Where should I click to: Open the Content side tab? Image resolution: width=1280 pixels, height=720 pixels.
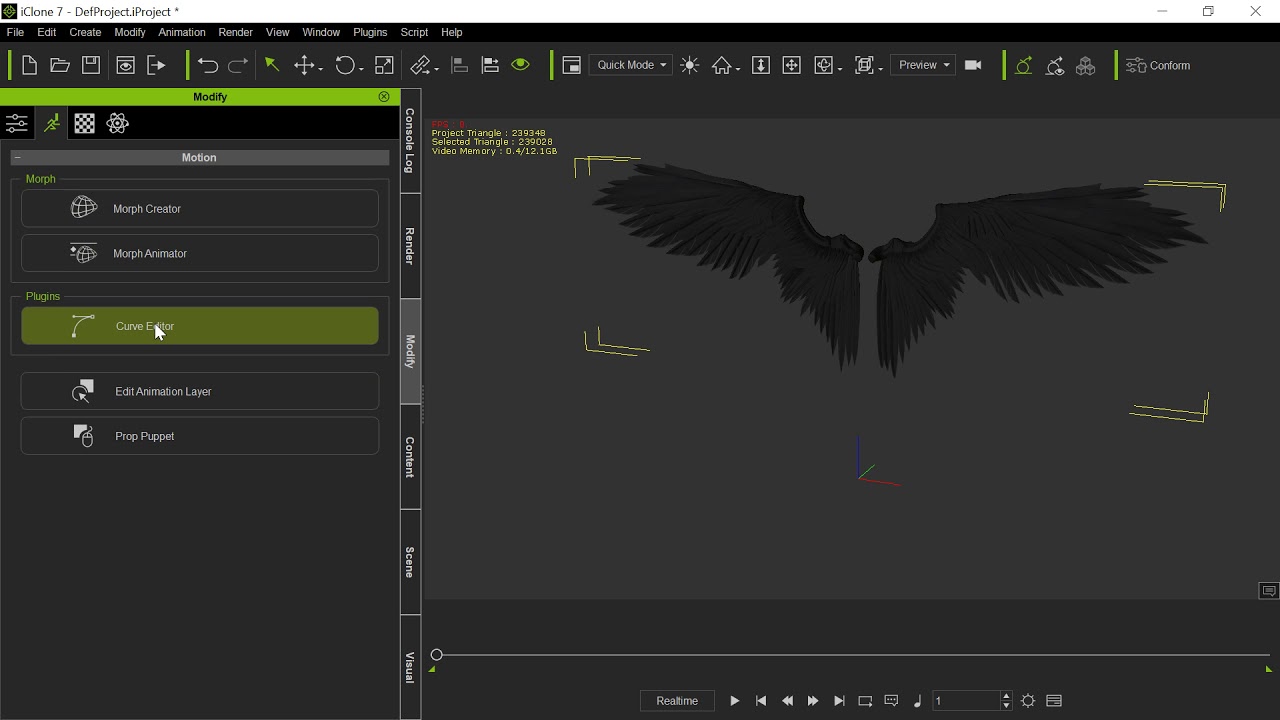(x=410, y=457)
